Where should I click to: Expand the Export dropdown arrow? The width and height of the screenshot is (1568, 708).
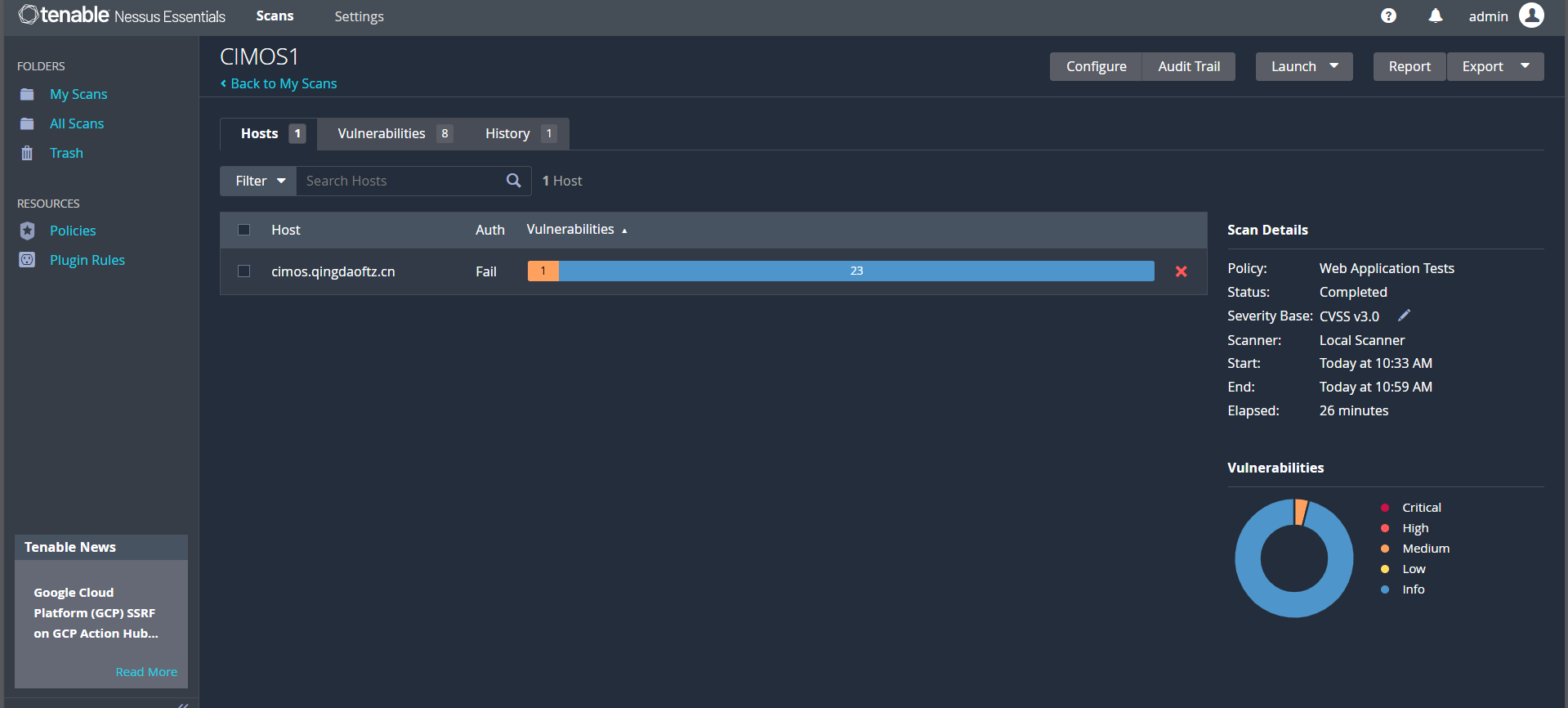[1525, 65]
